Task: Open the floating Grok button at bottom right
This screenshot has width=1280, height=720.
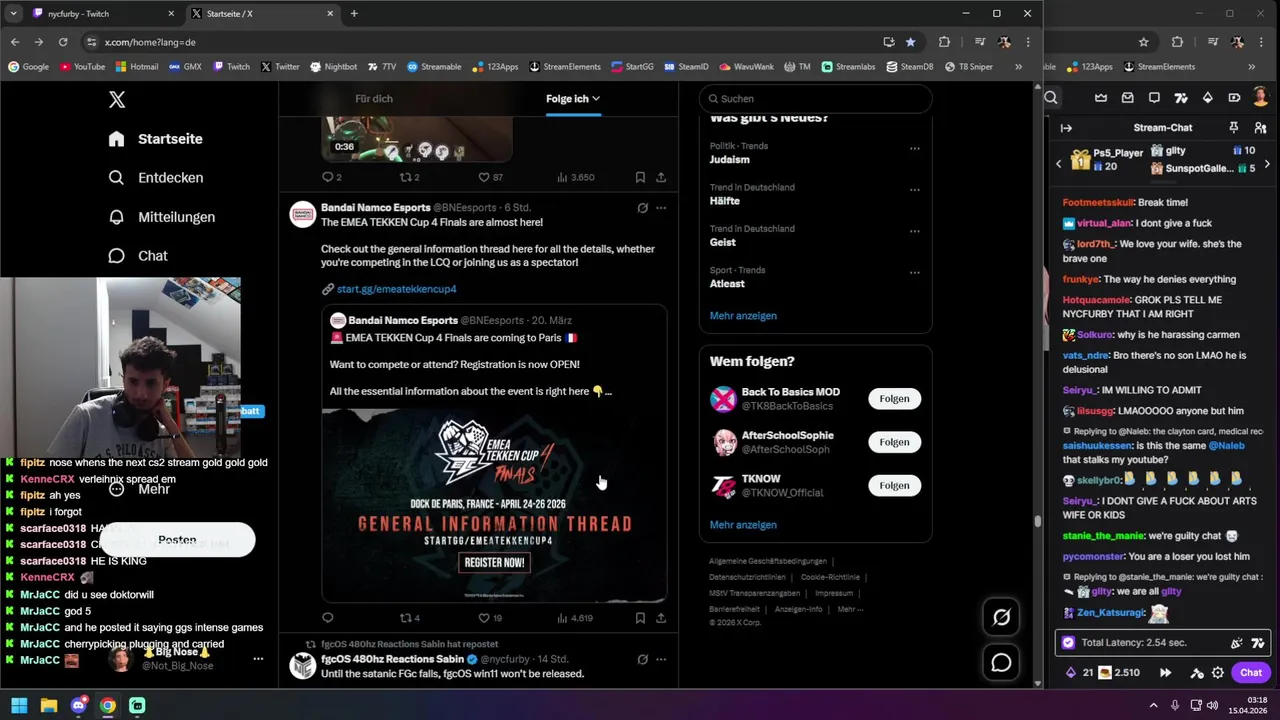Action: pos(1001,618)
